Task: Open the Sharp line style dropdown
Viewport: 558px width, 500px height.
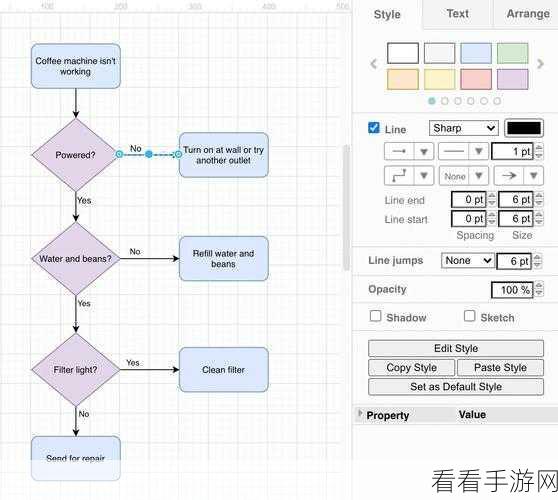Action: [x=464, y=128]
